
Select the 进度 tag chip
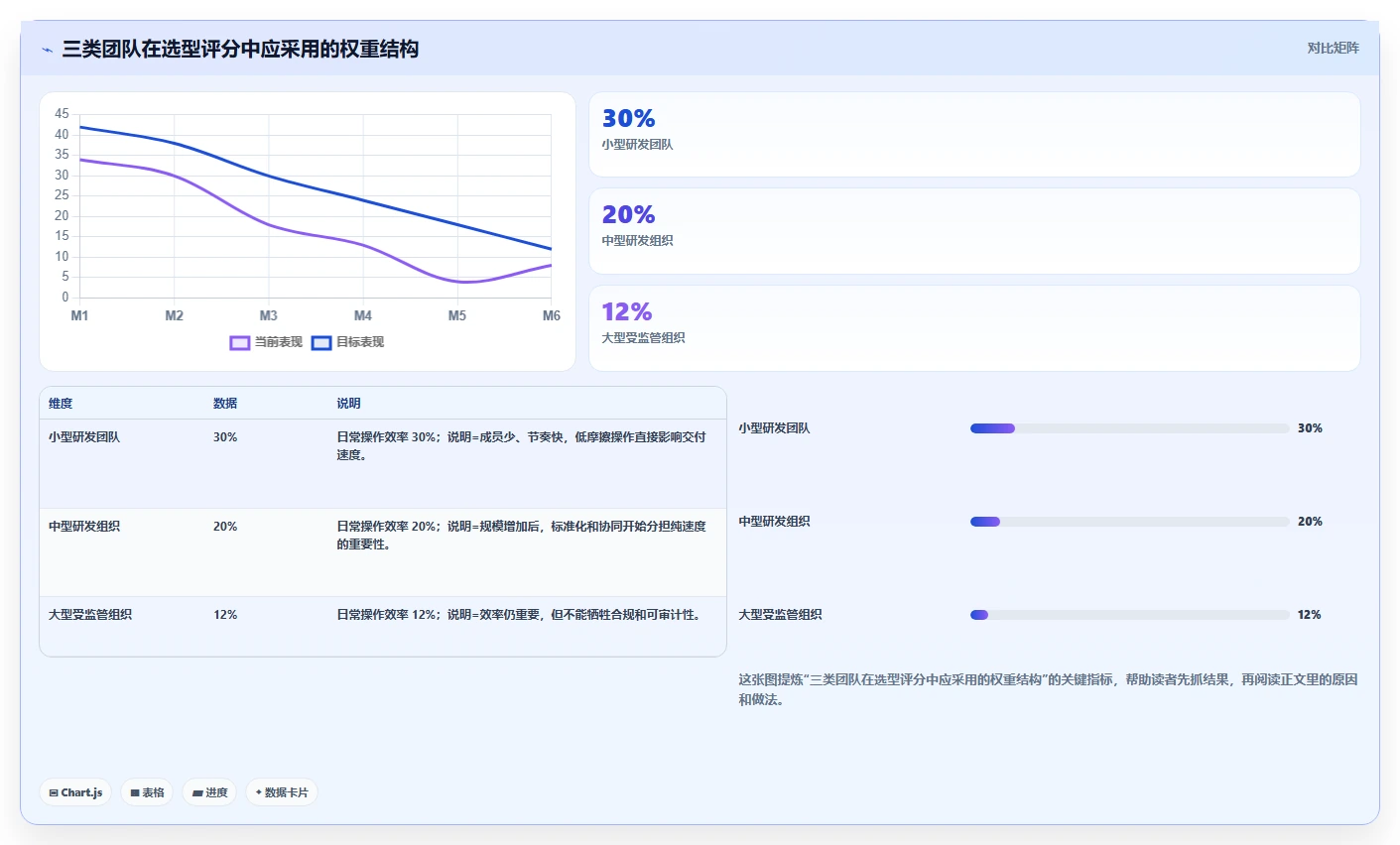[x=209, y=792]
